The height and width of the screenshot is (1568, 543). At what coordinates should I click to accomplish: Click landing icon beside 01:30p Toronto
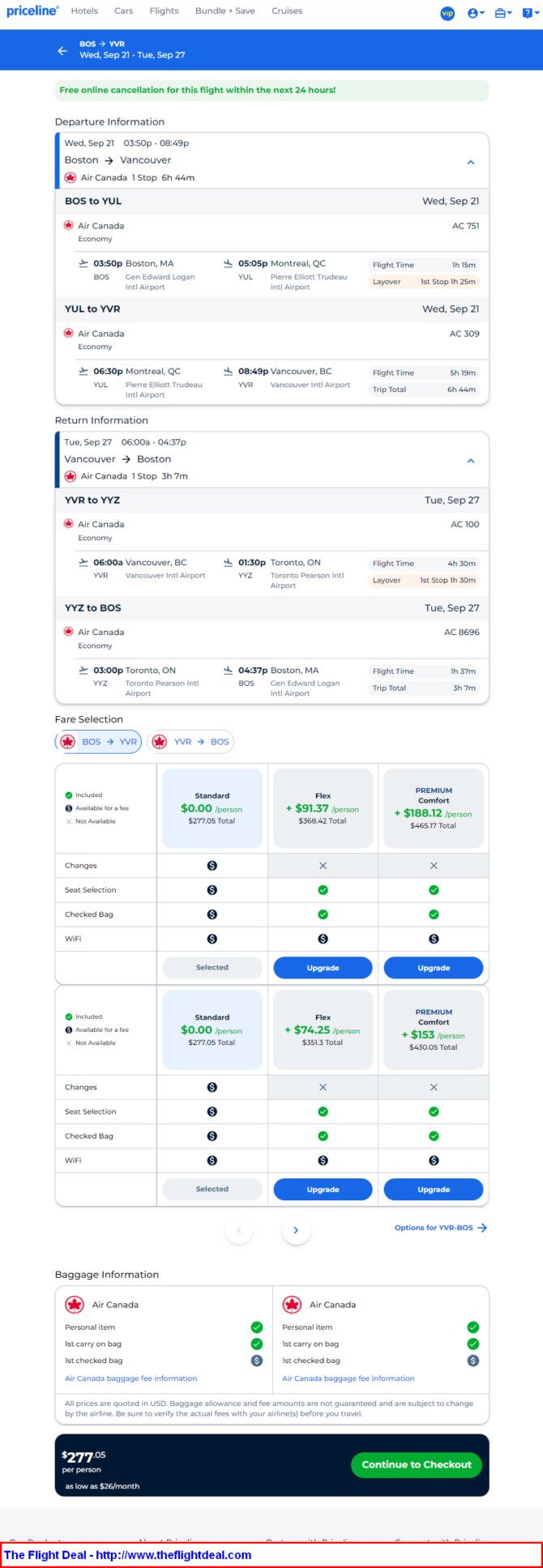pyautogui.click(x=228, y=562)
